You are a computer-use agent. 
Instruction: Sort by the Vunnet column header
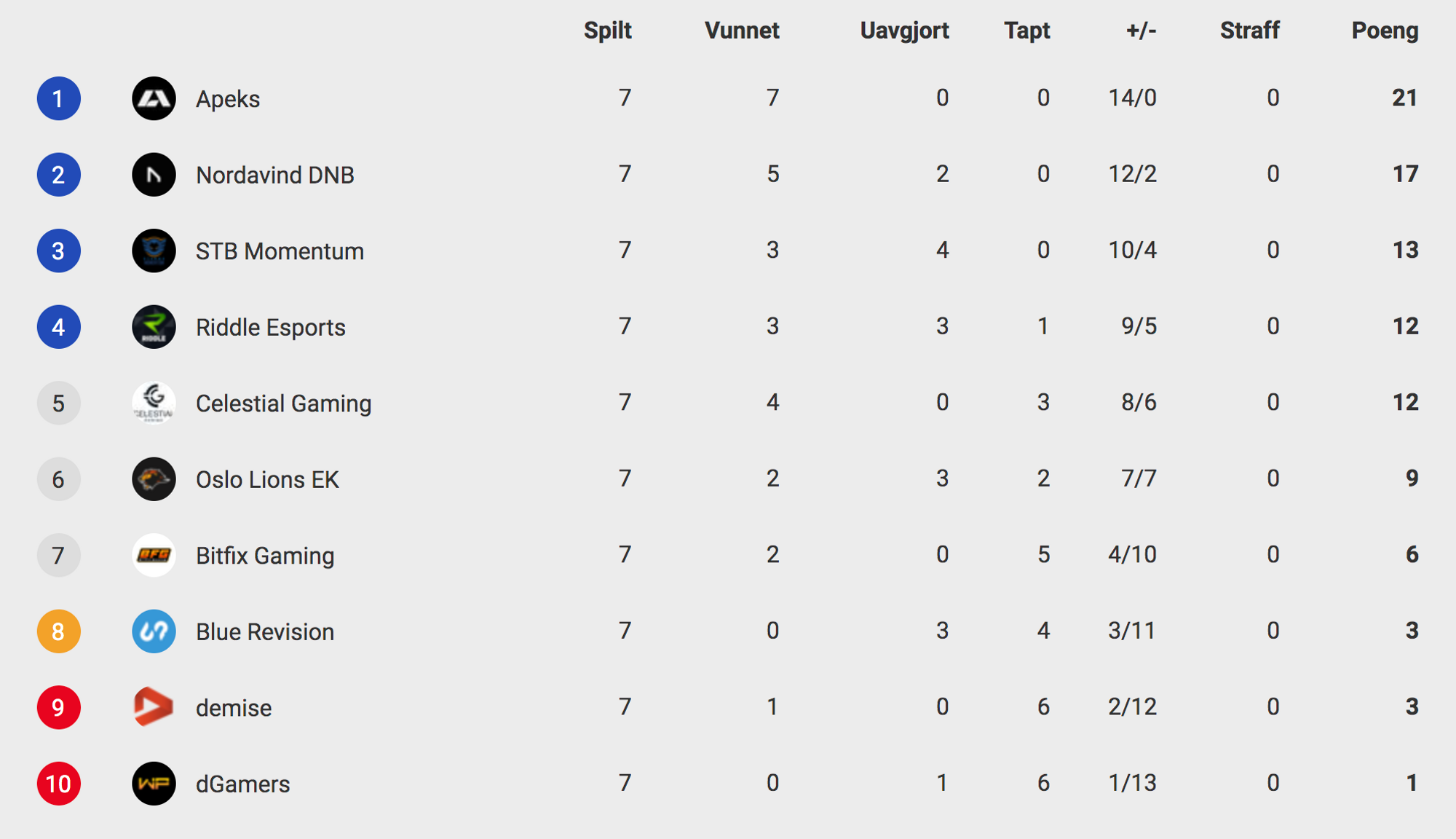pyautogui.click(x=742, y=31)
